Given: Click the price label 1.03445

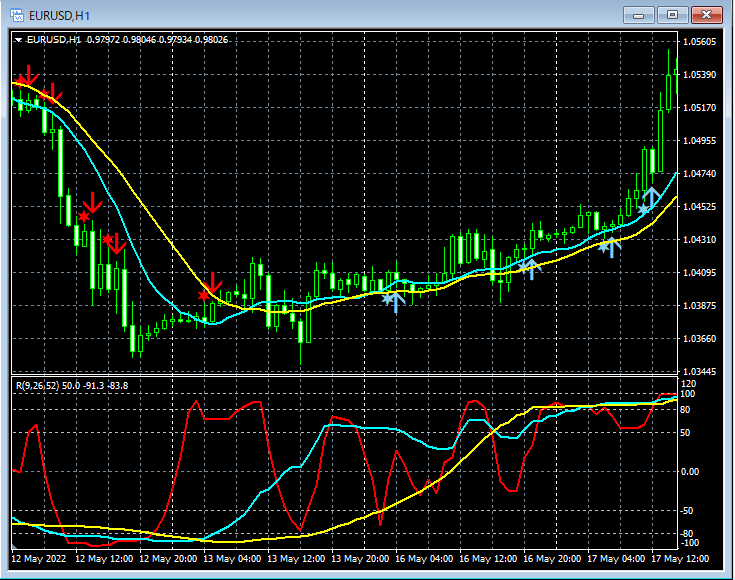Looking at the screenshot, I should tap(699, 371).
